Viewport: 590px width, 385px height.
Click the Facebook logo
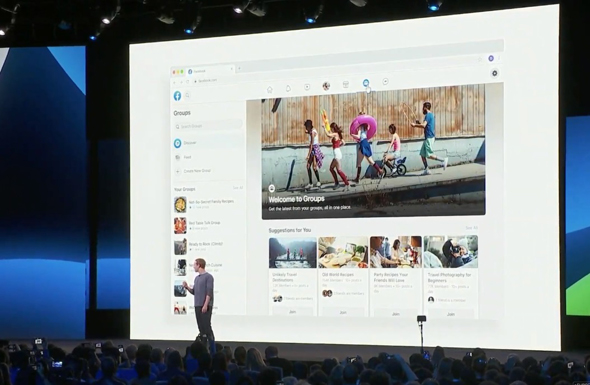(177, 96)
